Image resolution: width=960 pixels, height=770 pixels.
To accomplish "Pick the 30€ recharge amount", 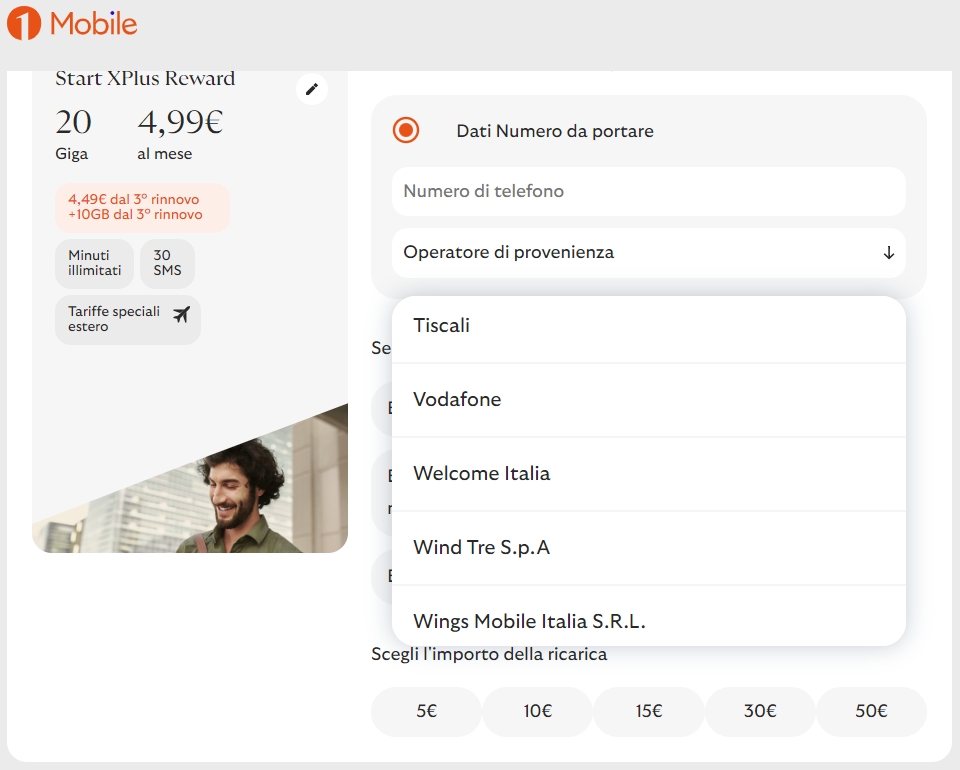I will pos(760,711).
